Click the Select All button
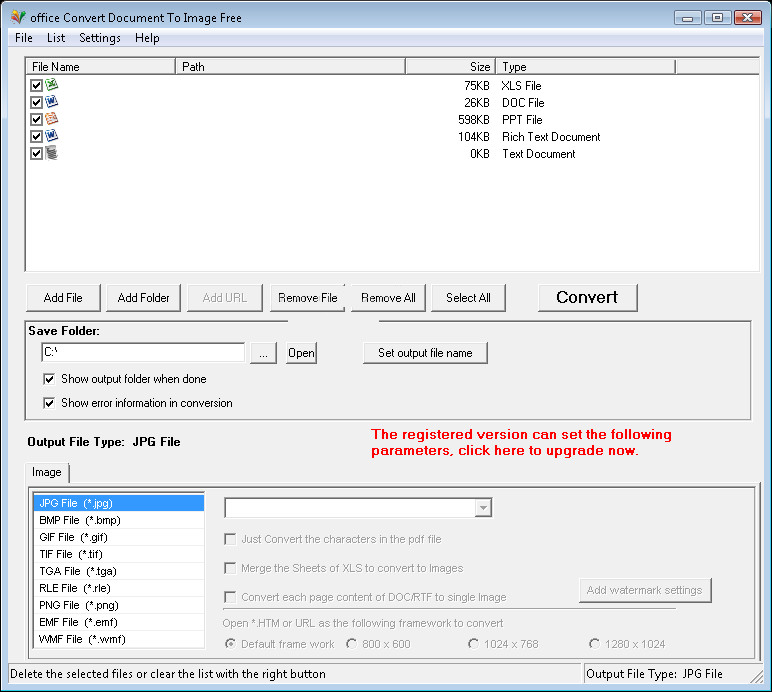 [468, 298]
